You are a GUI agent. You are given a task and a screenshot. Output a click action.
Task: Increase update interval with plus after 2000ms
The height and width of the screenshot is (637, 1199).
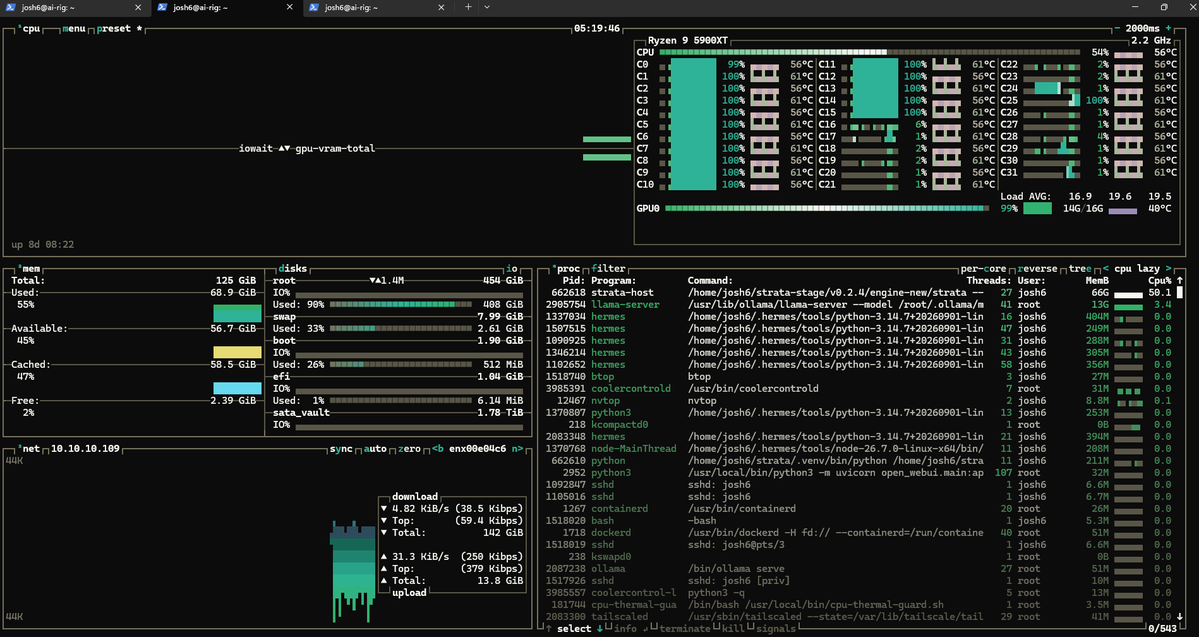pyautogui.click(x=1168, y=28)
